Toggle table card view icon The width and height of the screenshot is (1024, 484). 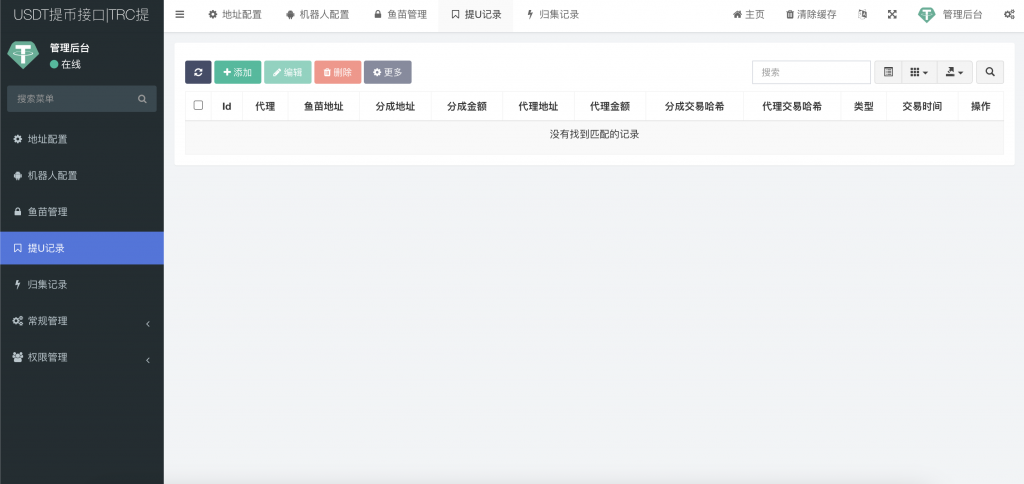pyautogui.click(x=888, y=72)
